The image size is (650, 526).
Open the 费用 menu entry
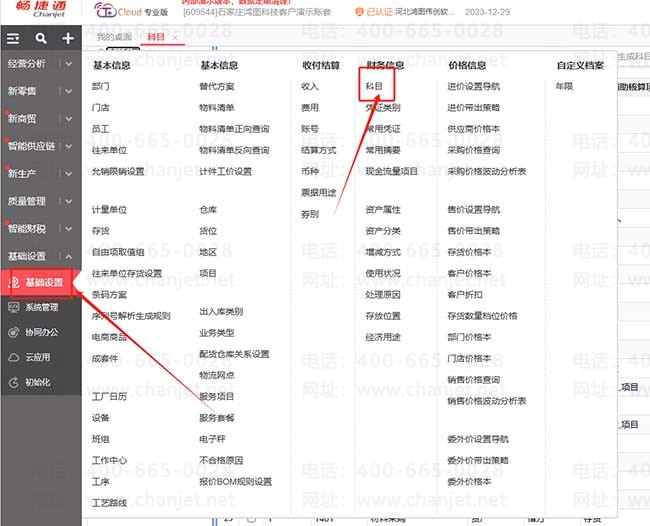[310, 107]
